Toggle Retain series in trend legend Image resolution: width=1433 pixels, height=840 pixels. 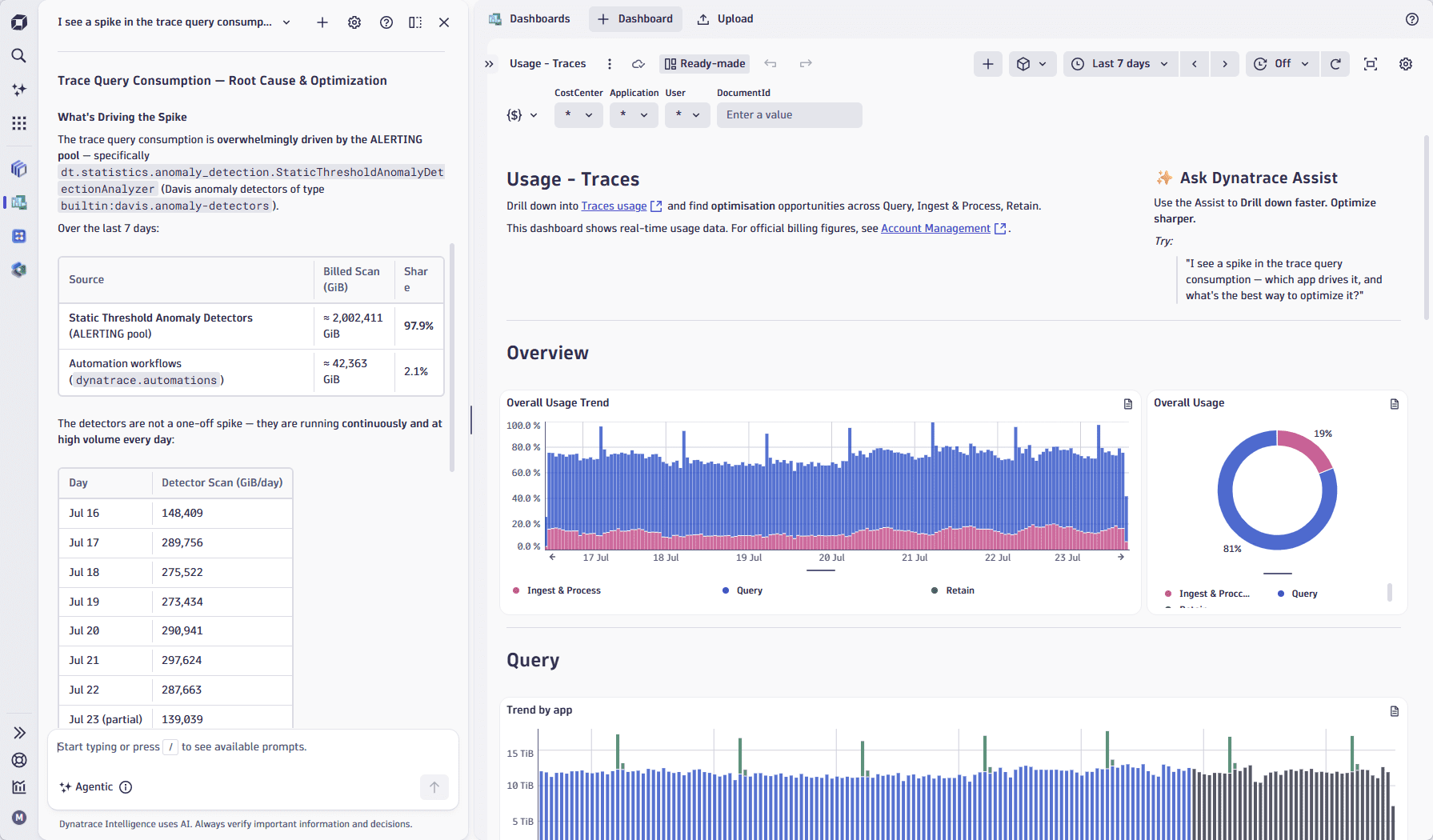(x=953, y=590)
